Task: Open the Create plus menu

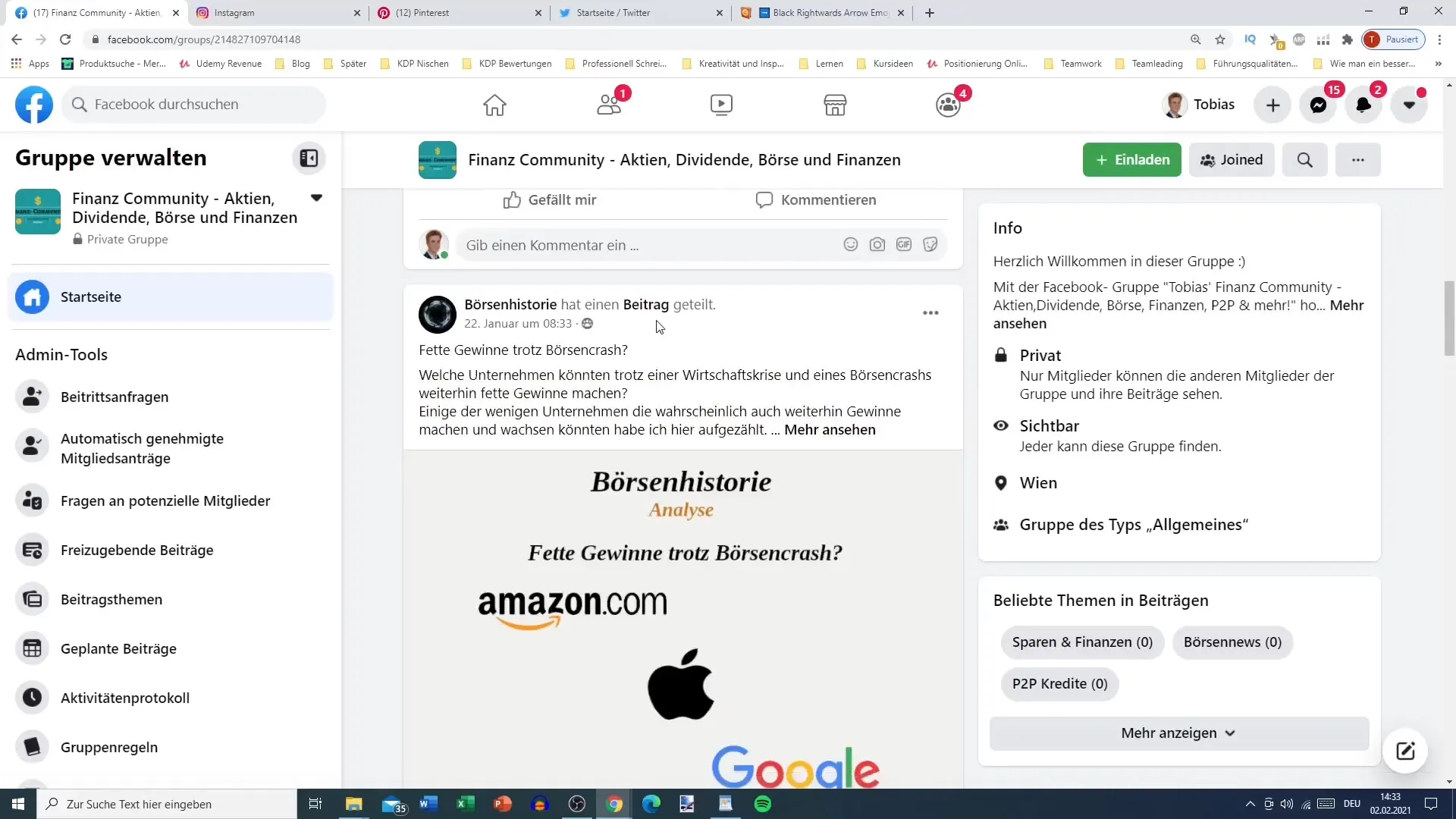Action: pyautogui.click(x=1273, y=105)
